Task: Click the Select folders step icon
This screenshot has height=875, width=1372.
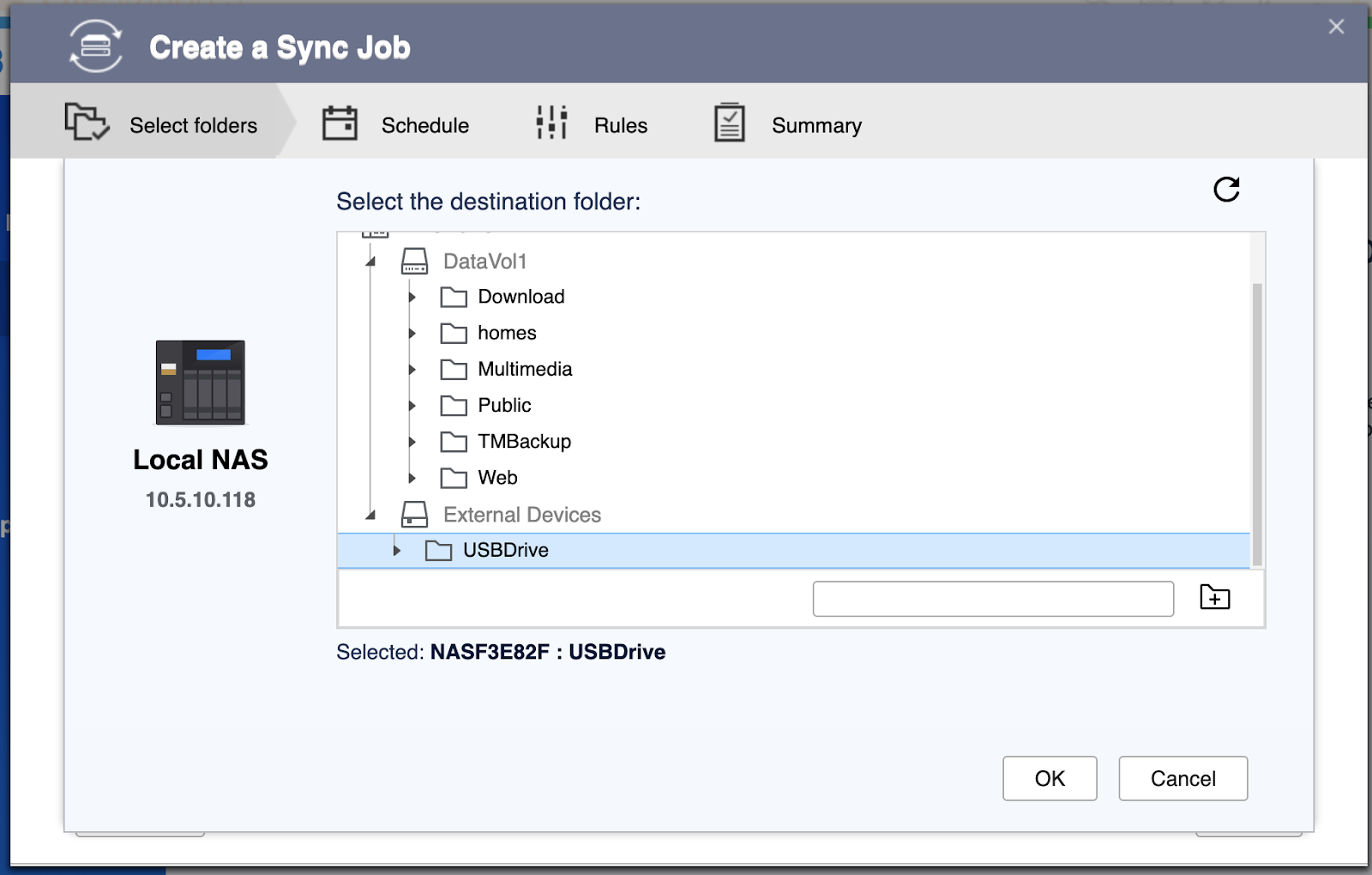Action: 87,122
